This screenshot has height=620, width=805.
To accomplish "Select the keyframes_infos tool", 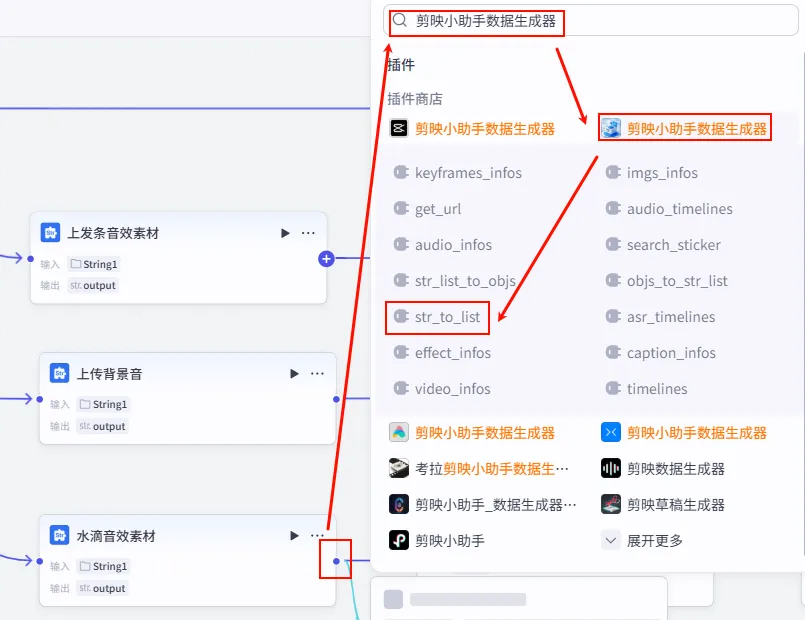I will [x=468, y=173].
